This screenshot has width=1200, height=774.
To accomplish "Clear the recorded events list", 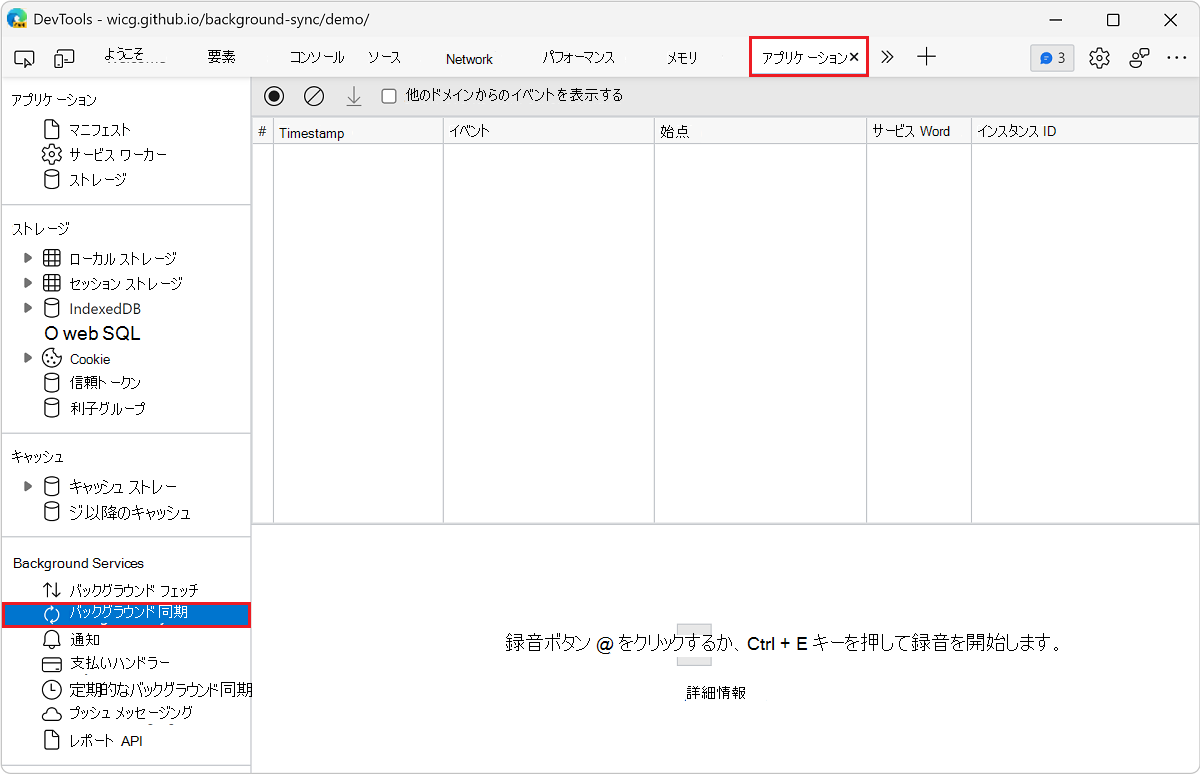I will [x=314, y=95].
